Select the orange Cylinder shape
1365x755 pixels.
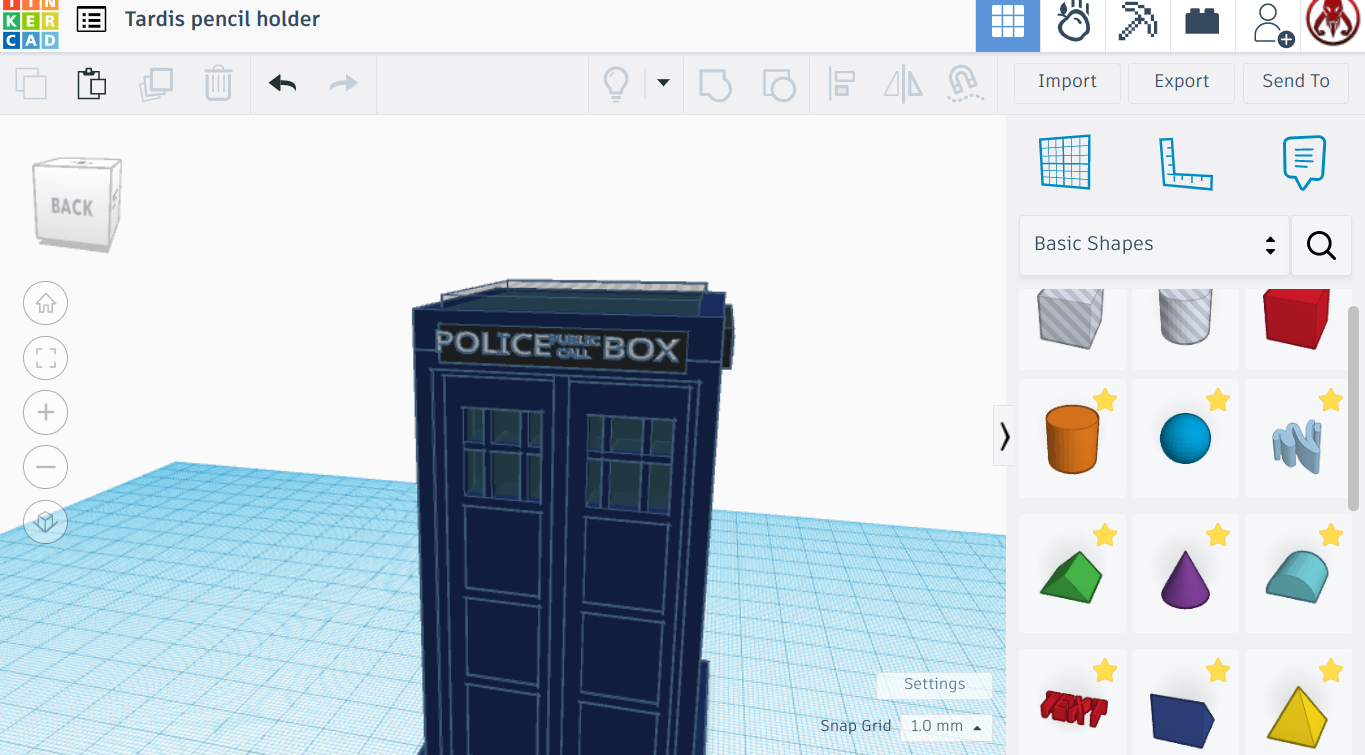pyautogui.click(x=1071, y=439)
